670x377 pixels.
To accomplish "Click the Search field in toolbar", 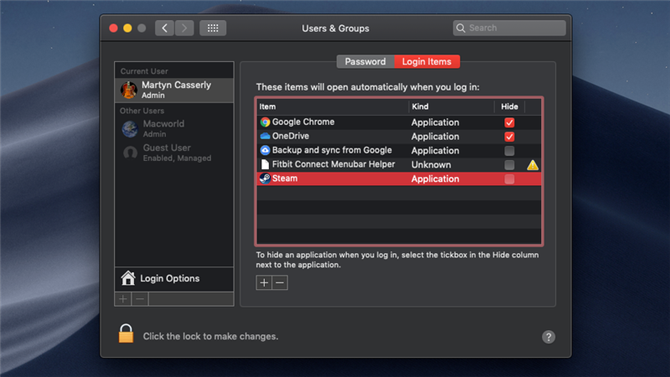I will (509, 28).
